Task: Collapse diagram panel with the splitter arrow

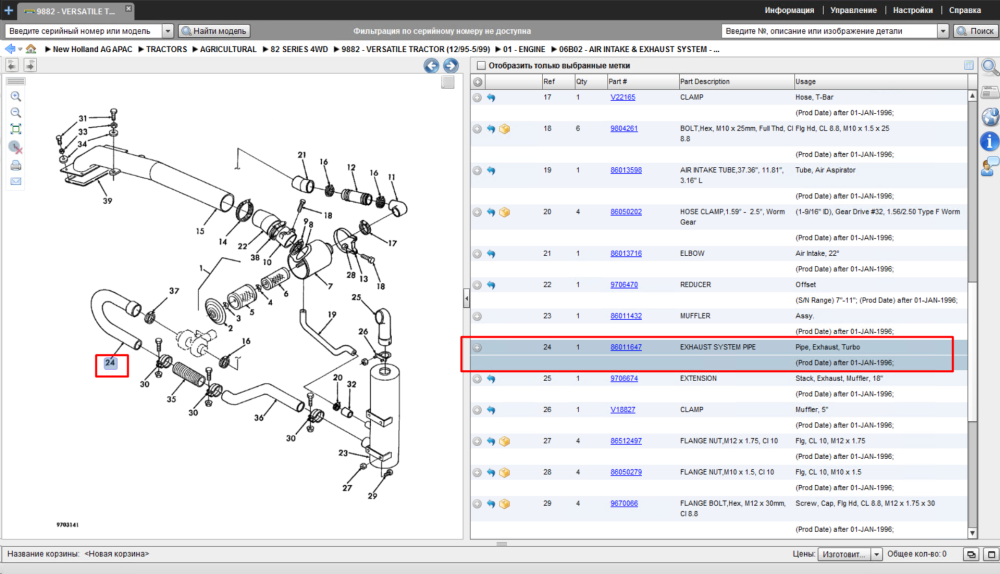Action: click(x=466, y=298)
